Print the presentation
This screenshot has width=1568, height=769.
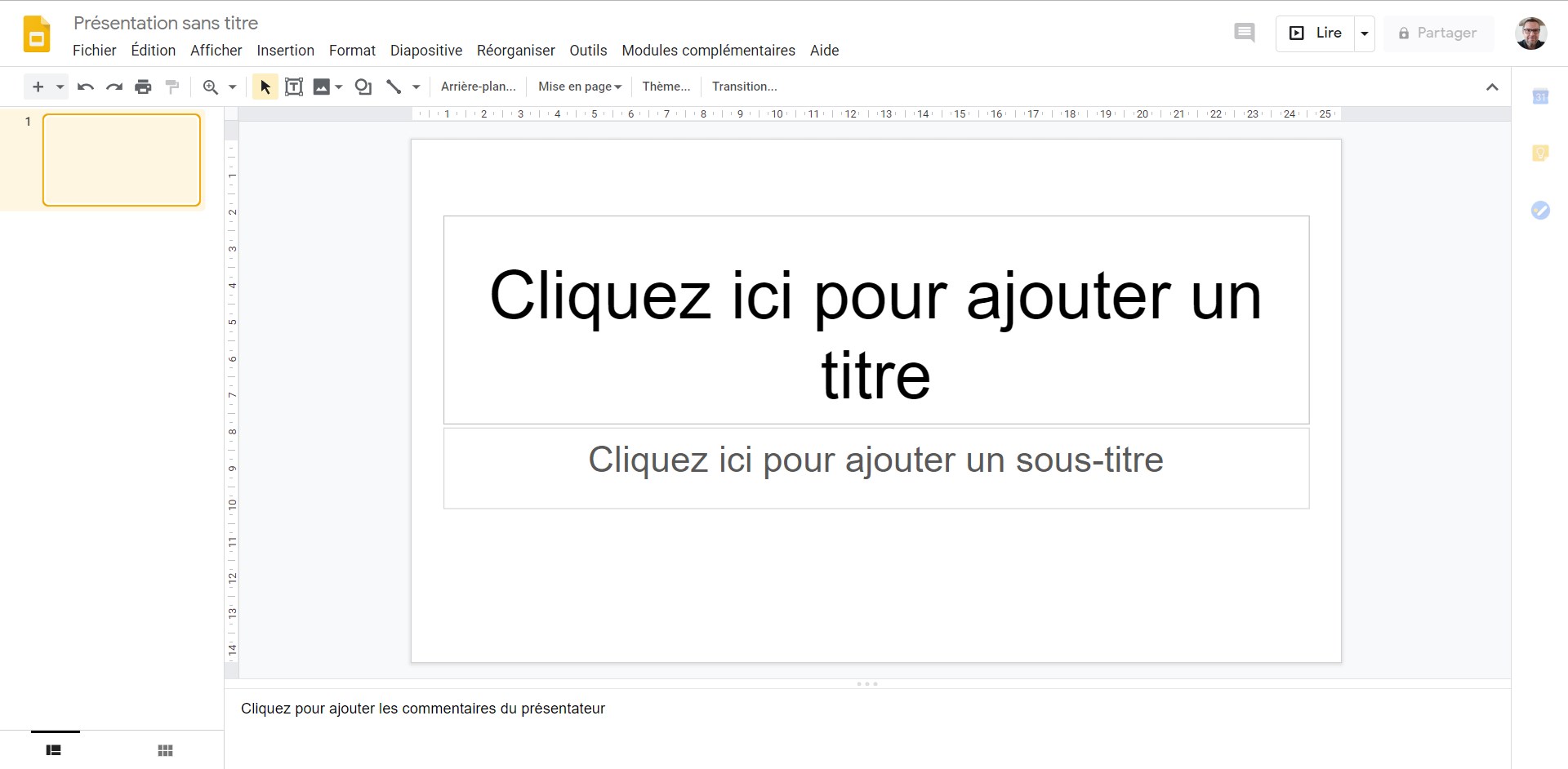[143, 87]
